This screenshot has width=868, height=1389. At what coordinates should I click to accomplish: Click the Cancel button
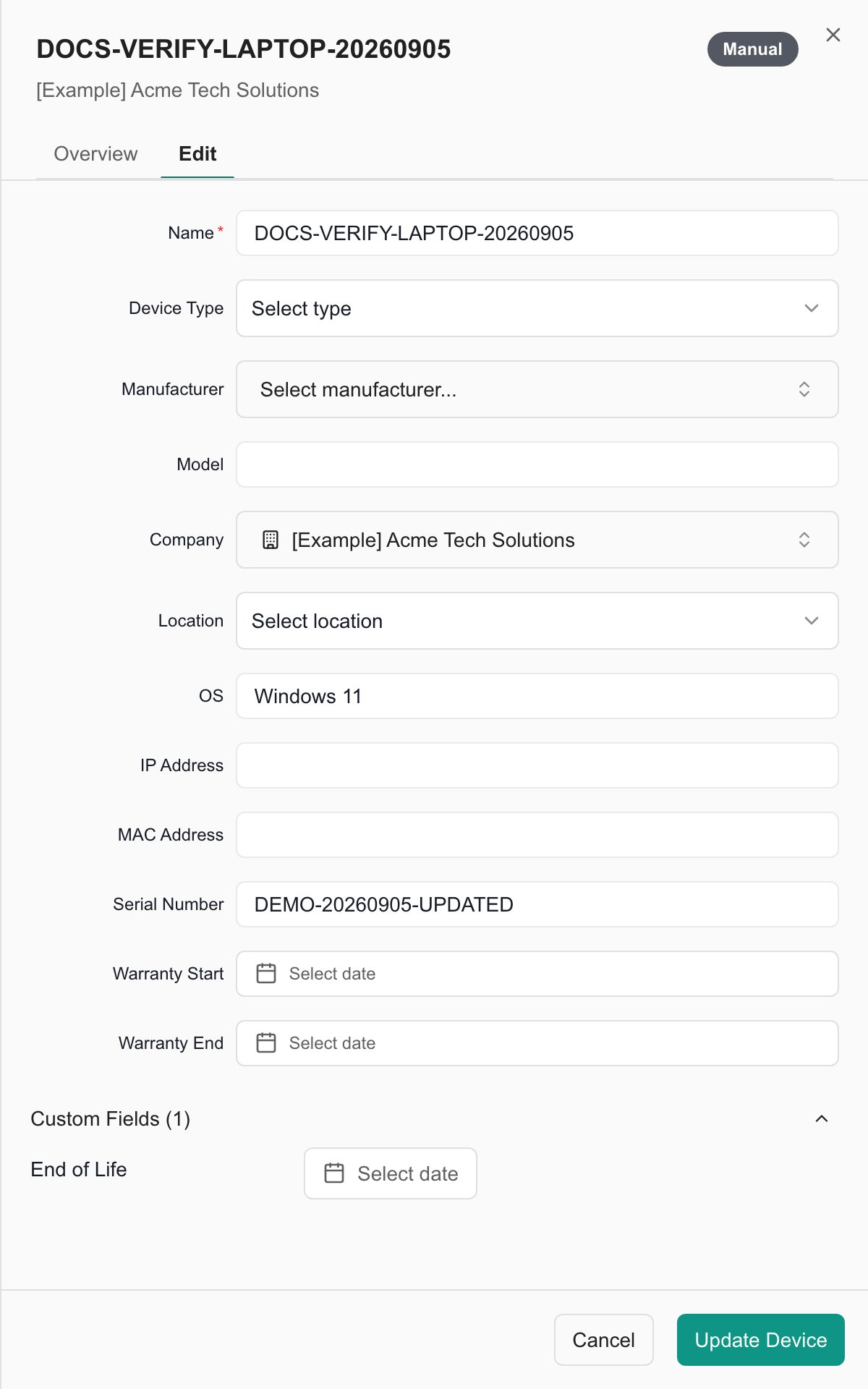[604, 1340]
